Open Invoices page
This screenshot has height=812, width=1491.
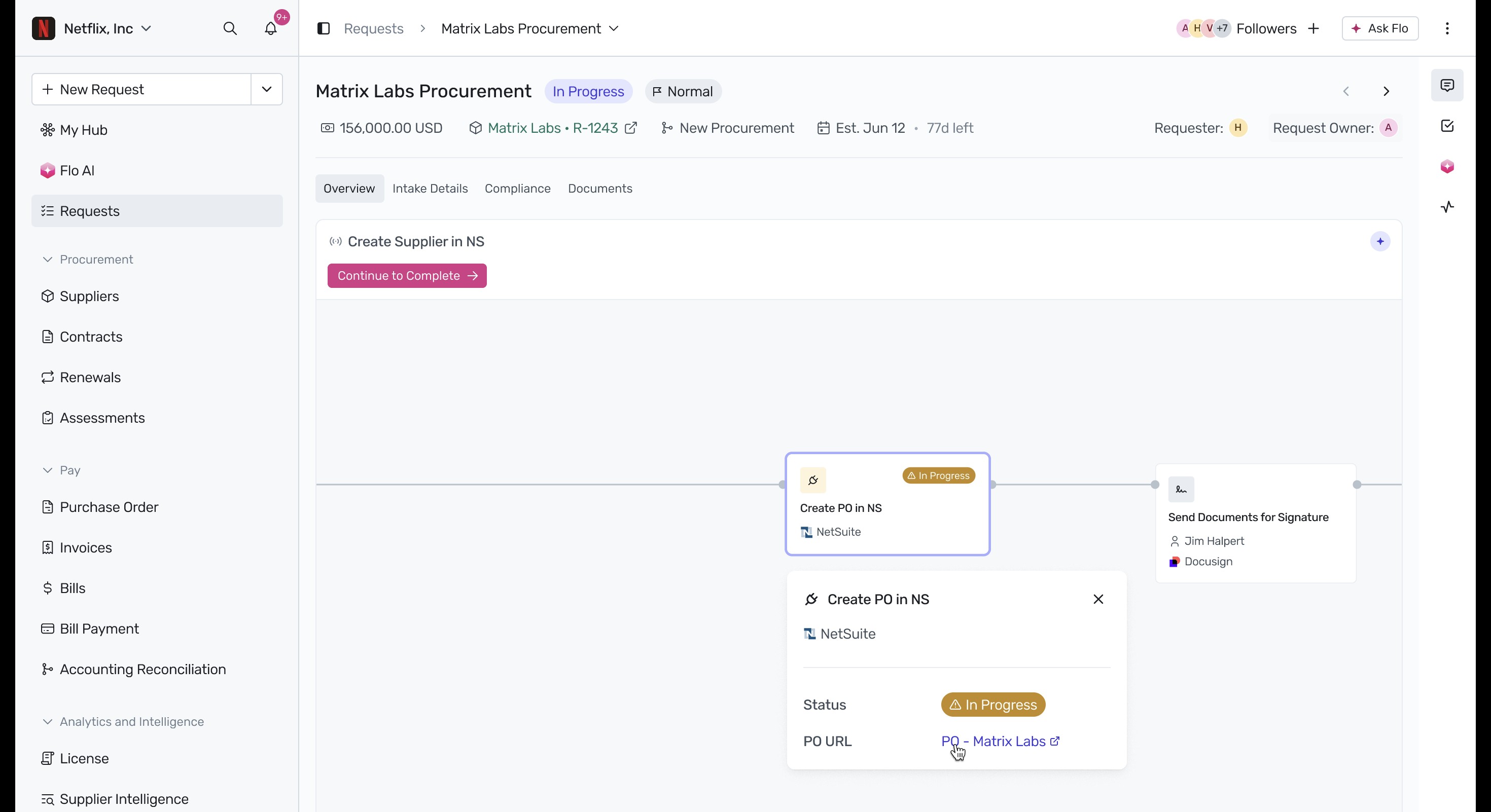(x=157, y=548)
